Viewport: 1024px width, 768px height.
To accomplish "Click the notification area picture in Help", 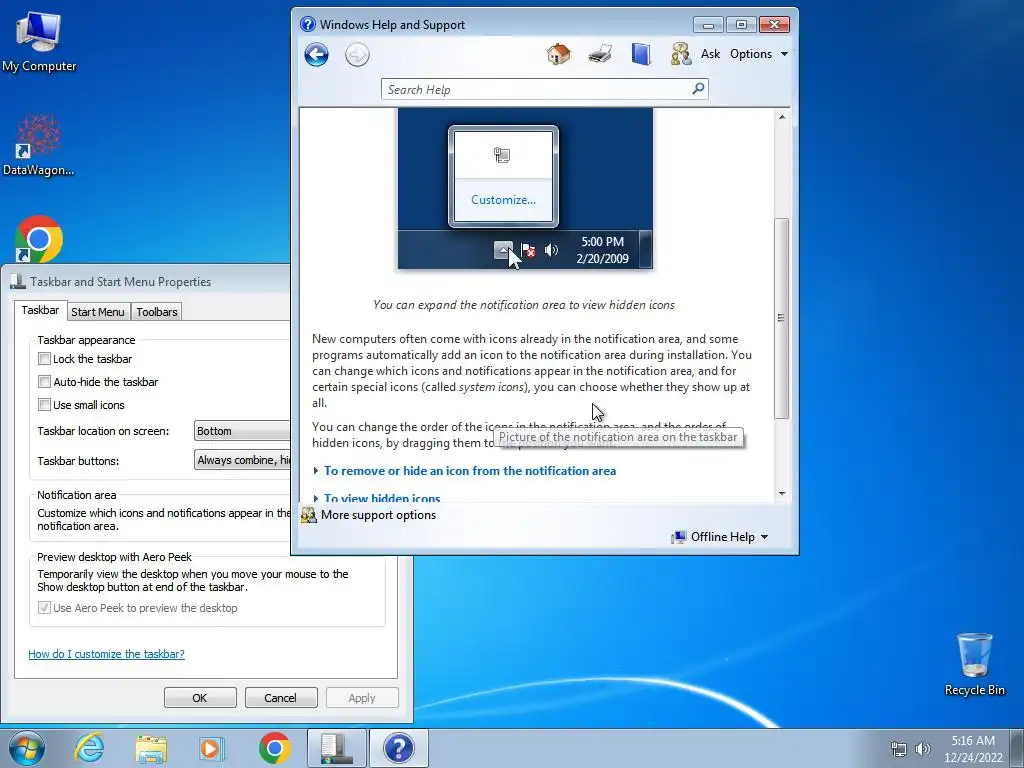I will tap(525, 189).
